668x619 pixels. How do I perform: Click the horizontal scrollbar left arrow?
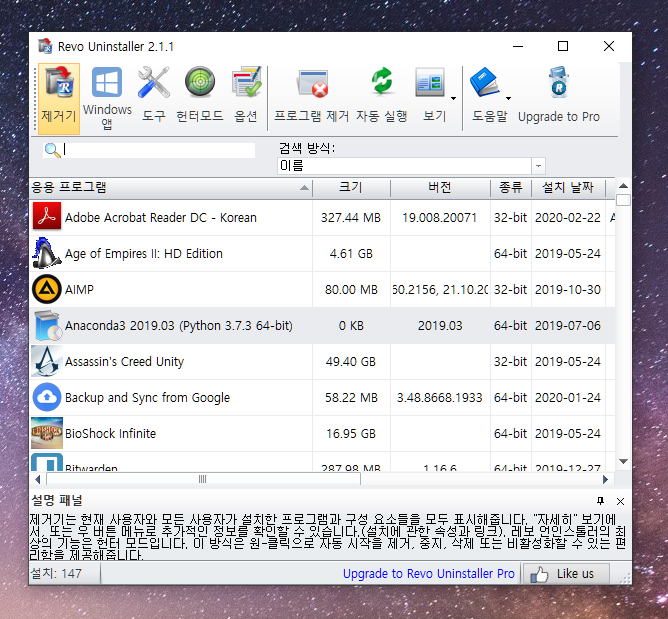(37, 480)
